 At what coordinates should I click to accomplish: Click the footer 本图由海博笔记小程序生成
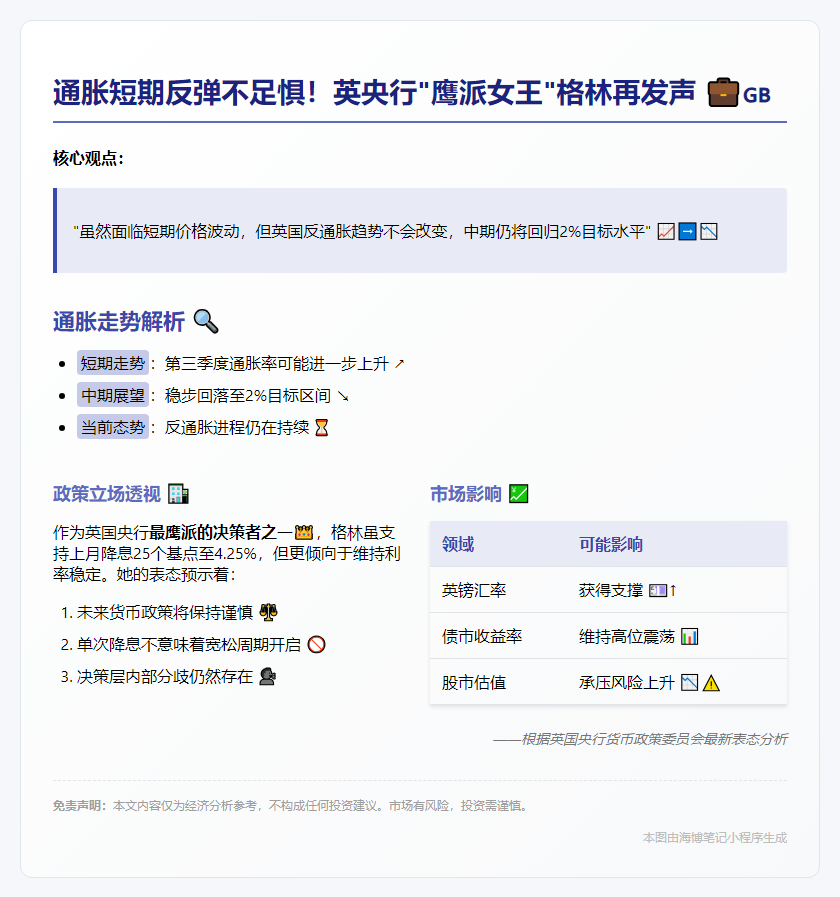(x=715, y=838)
